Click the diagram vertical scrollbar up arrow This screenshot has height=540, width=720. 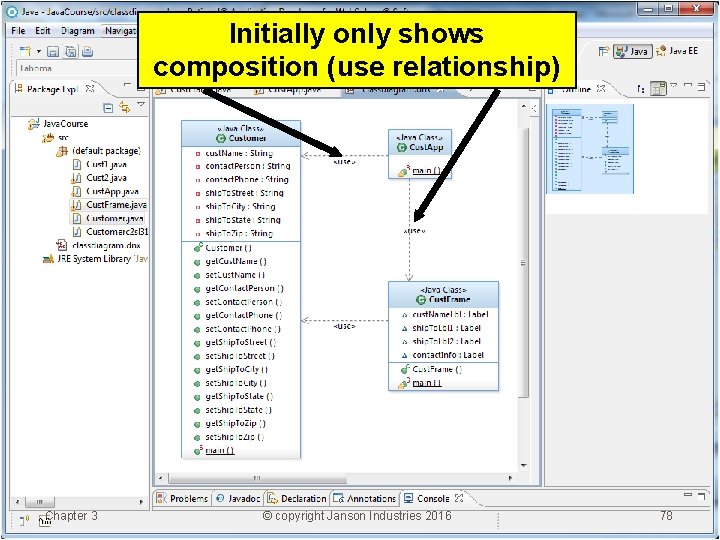pyautogui.click(x=524, y=107)
